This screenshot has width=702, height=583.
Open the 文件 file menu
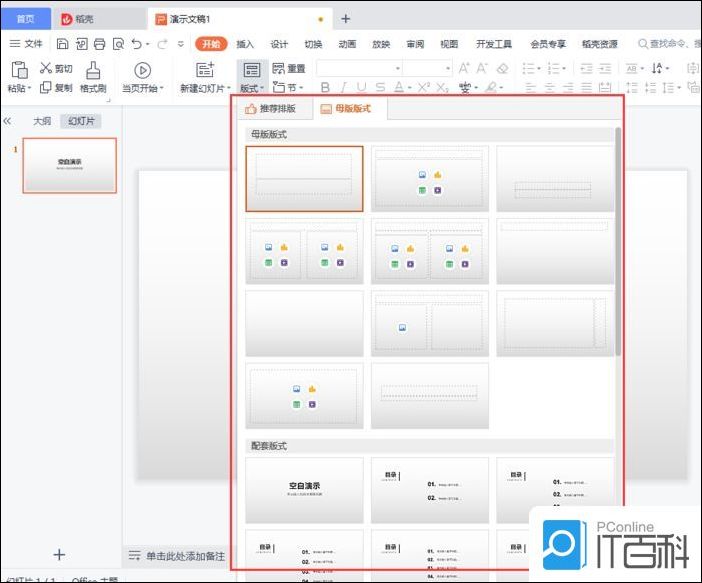[x=26, y=44]
